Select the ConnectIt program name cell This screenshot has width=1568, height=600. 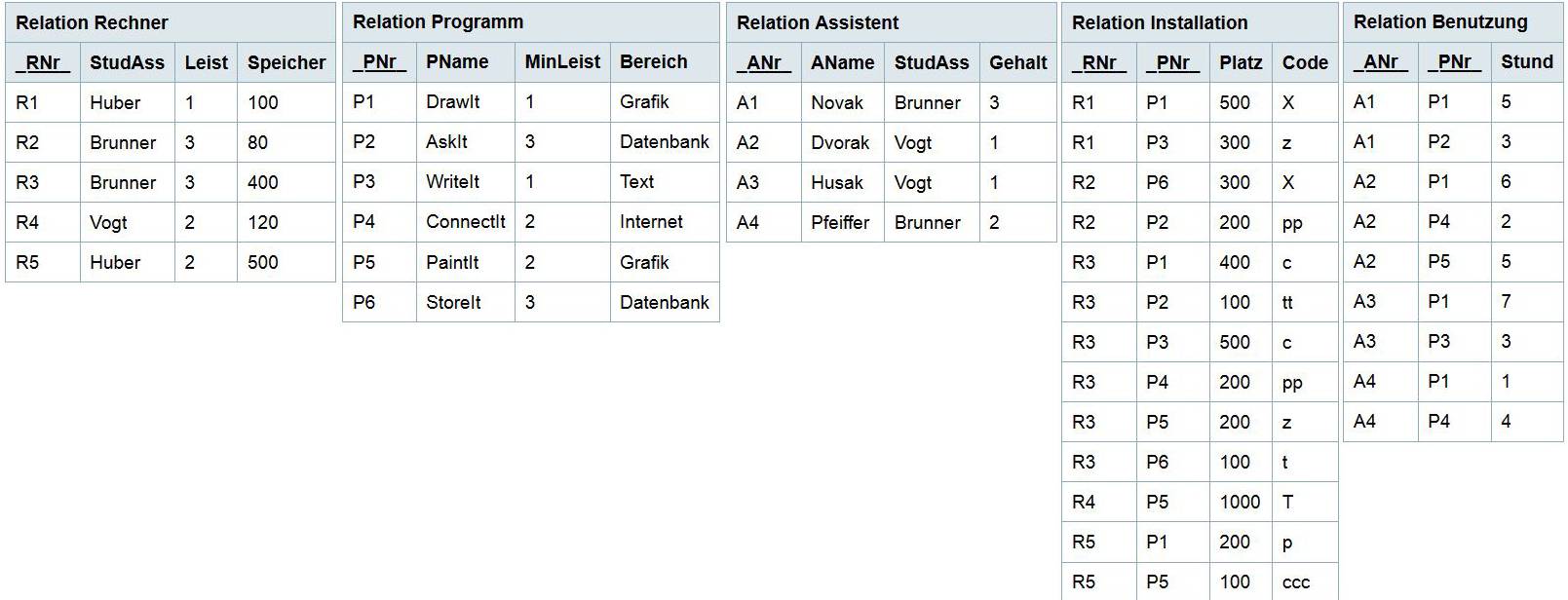pos(465,221)
